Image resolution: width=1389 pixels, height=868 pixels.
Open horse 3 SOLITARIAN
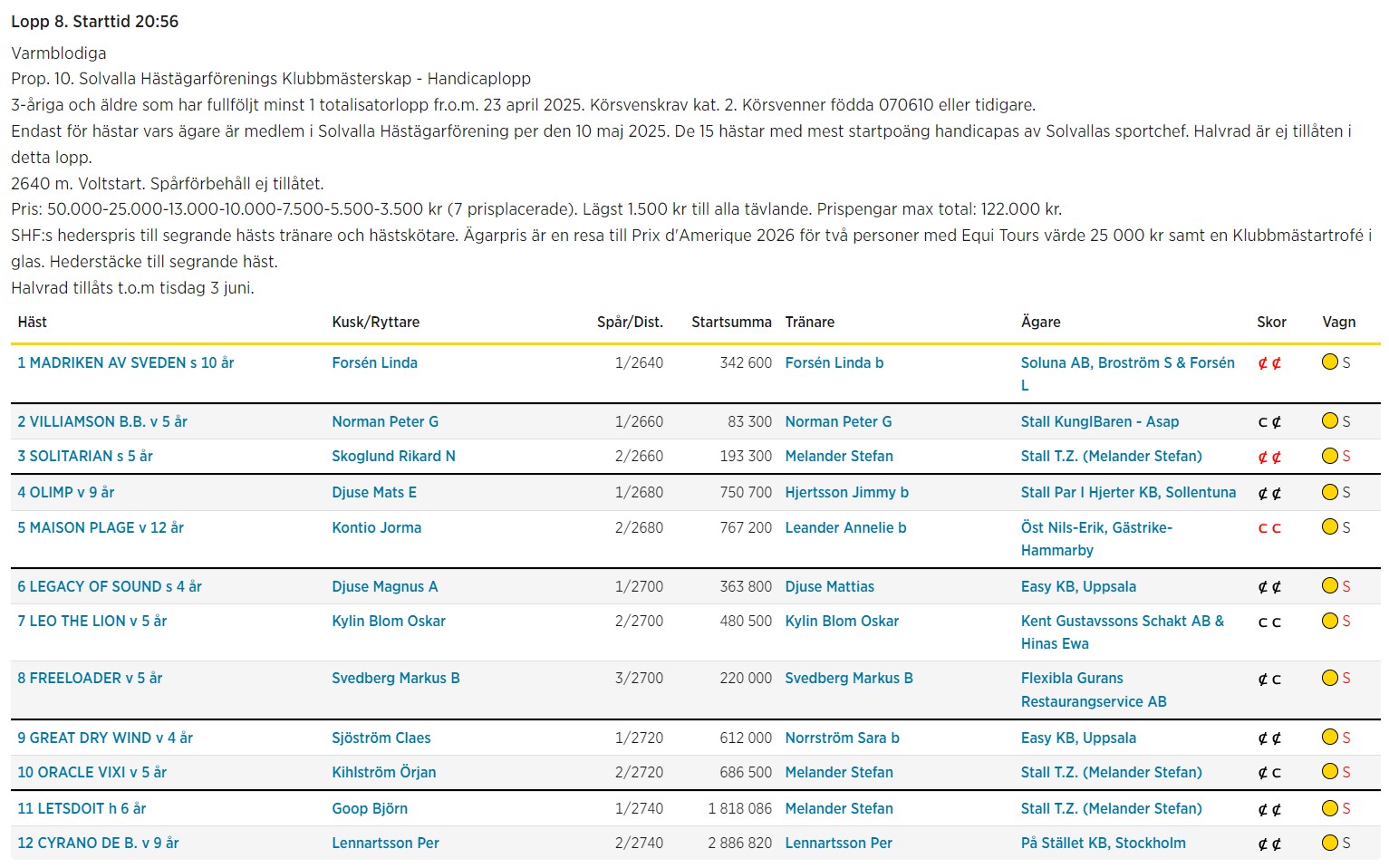(x=85, y=456)
